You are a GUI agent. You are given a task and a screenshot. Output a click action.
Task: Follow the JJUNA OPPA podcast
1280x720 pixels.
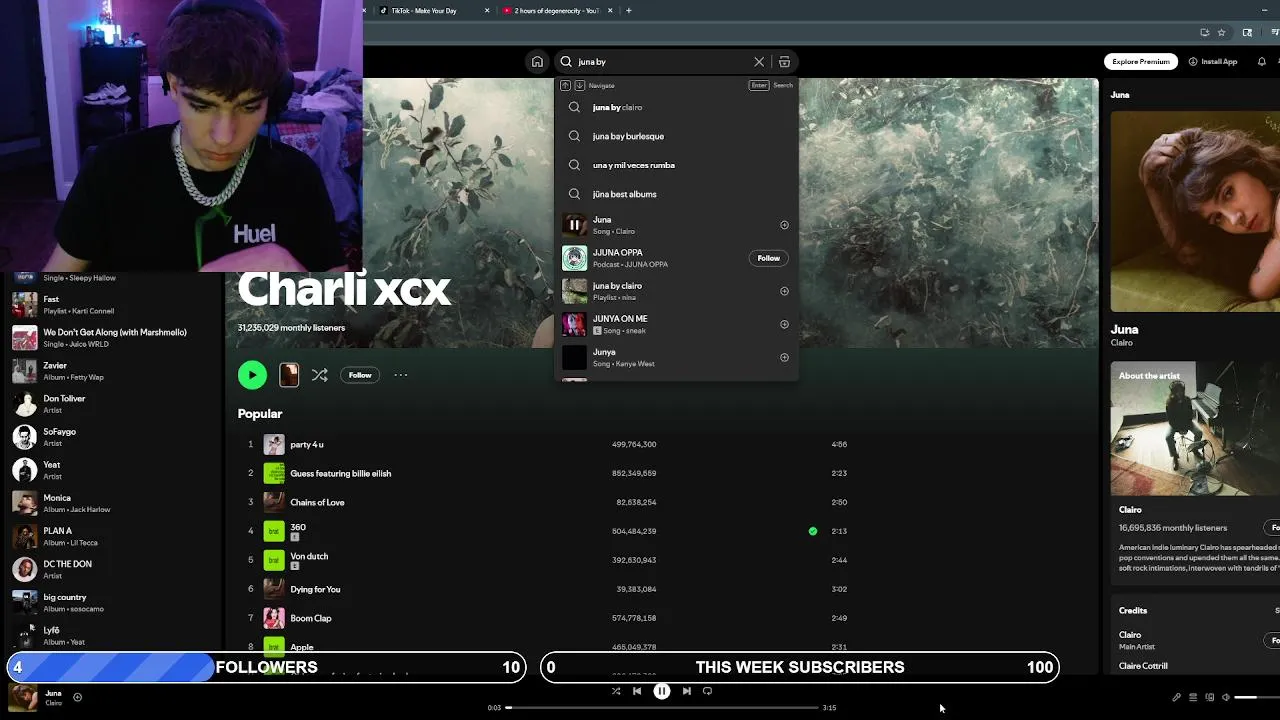(768, 258)
